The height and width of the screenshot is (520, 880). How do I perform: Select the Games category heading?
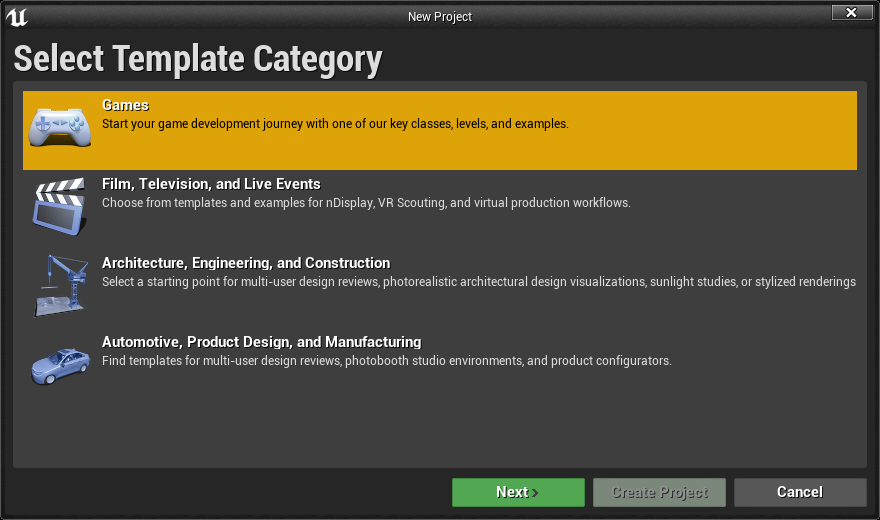click(x=125, y=105)
